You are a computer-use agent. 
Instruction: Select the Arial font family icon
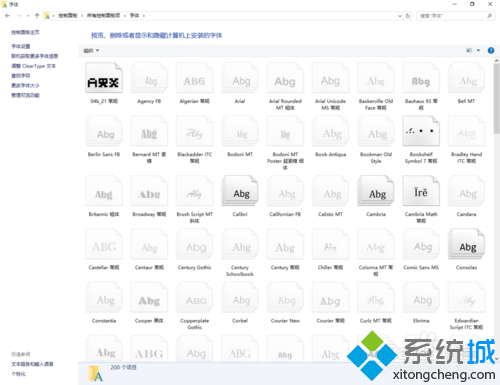[x=240, y=78]
